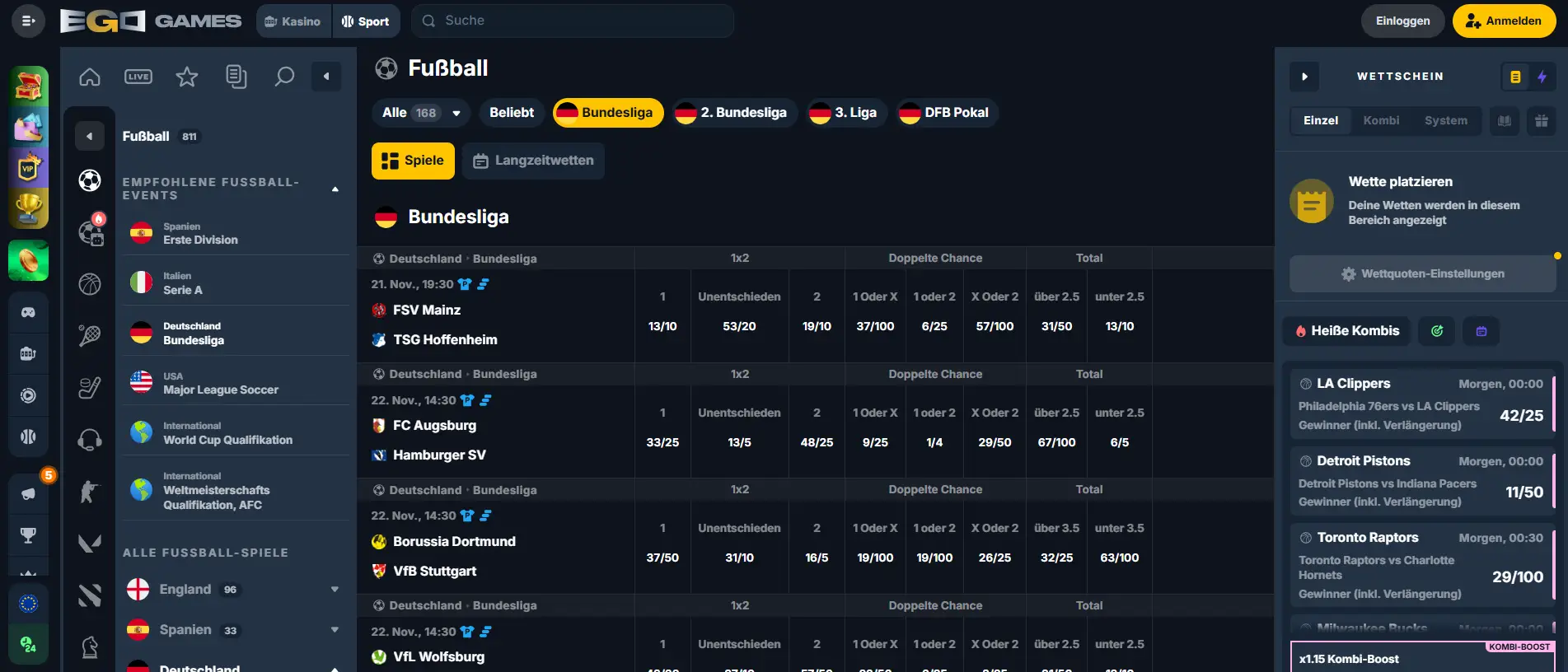Open the World Cup Qualifikation event
Viewport: 1568px width, 672px height.
coord(235,432)
